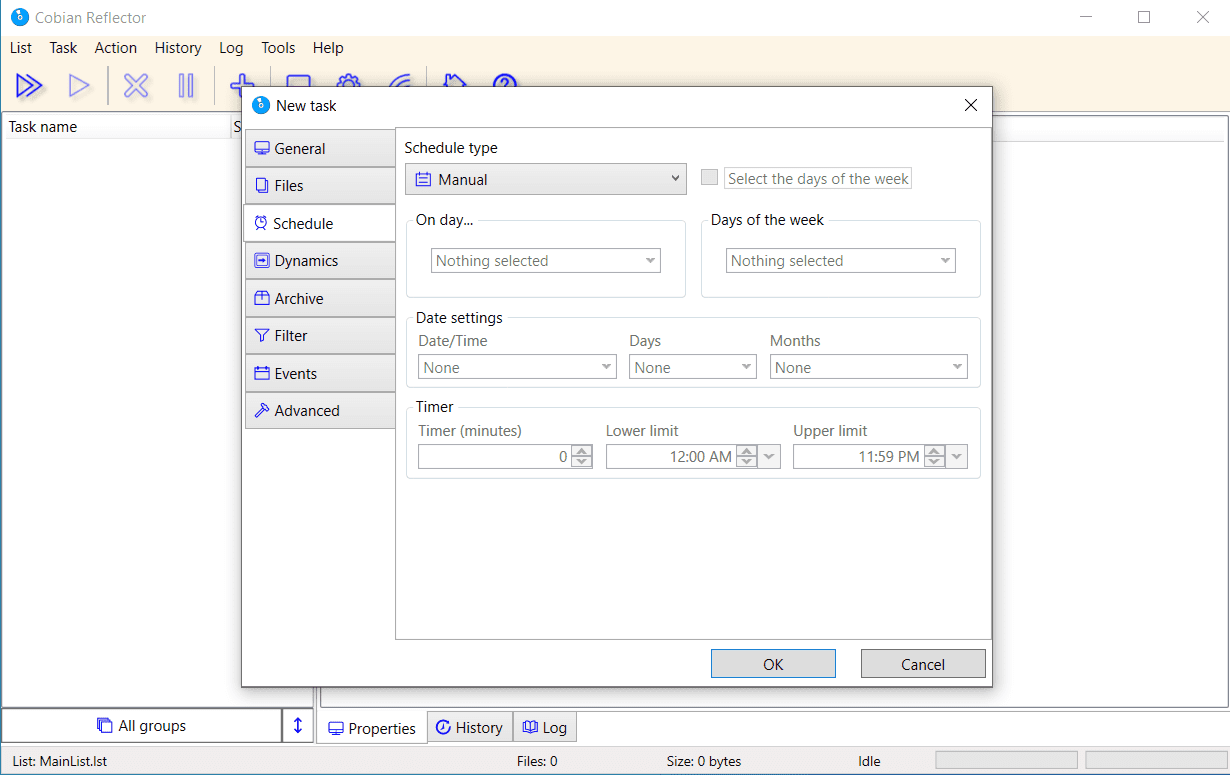Image resolution: width=1230 pixels, height=775 pixels.
Task: Click the Files: 0 status text
Action: click(537, 761)
